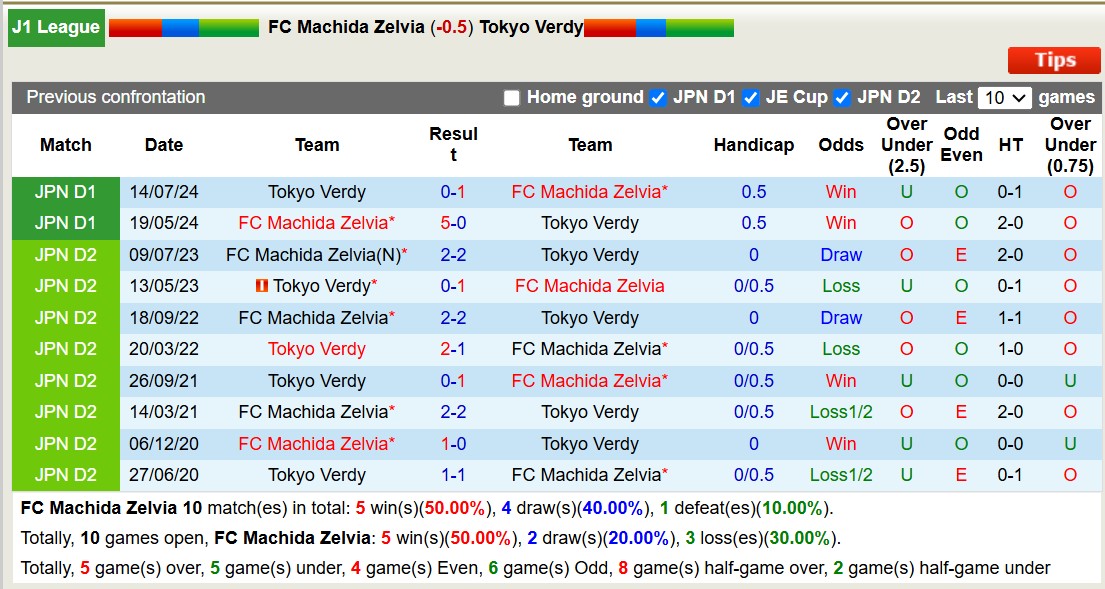The image size is (1105, 589).
Task: Click the JPN D2 badge on the 09/07/23 row
Action: click(64, 255)
